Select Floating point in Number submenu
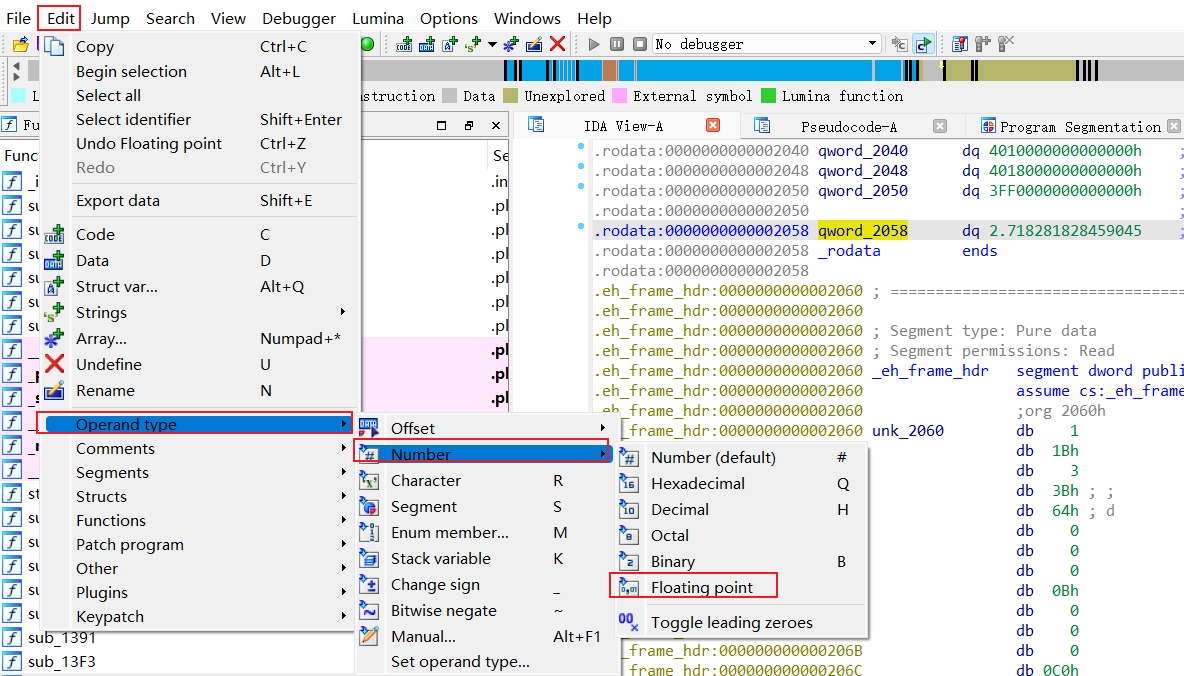The image size is (1184, 676). coord(701,587)
